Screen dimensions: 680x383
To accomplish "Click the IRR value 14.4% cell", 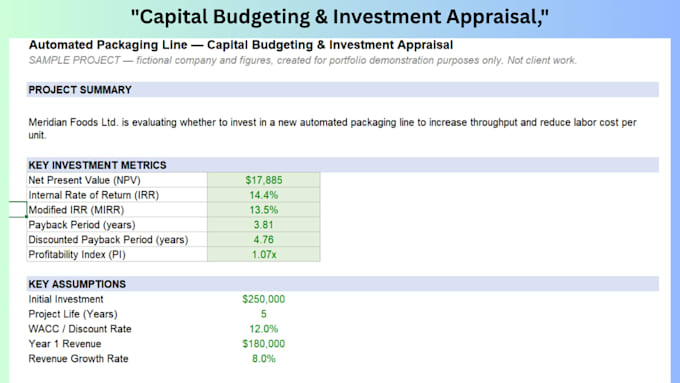I will click(264, 195).
